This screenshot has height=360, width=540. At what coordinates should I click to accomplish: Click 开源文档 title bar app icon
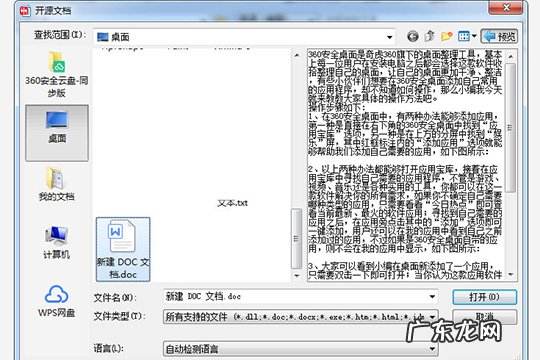click(25, 11)
